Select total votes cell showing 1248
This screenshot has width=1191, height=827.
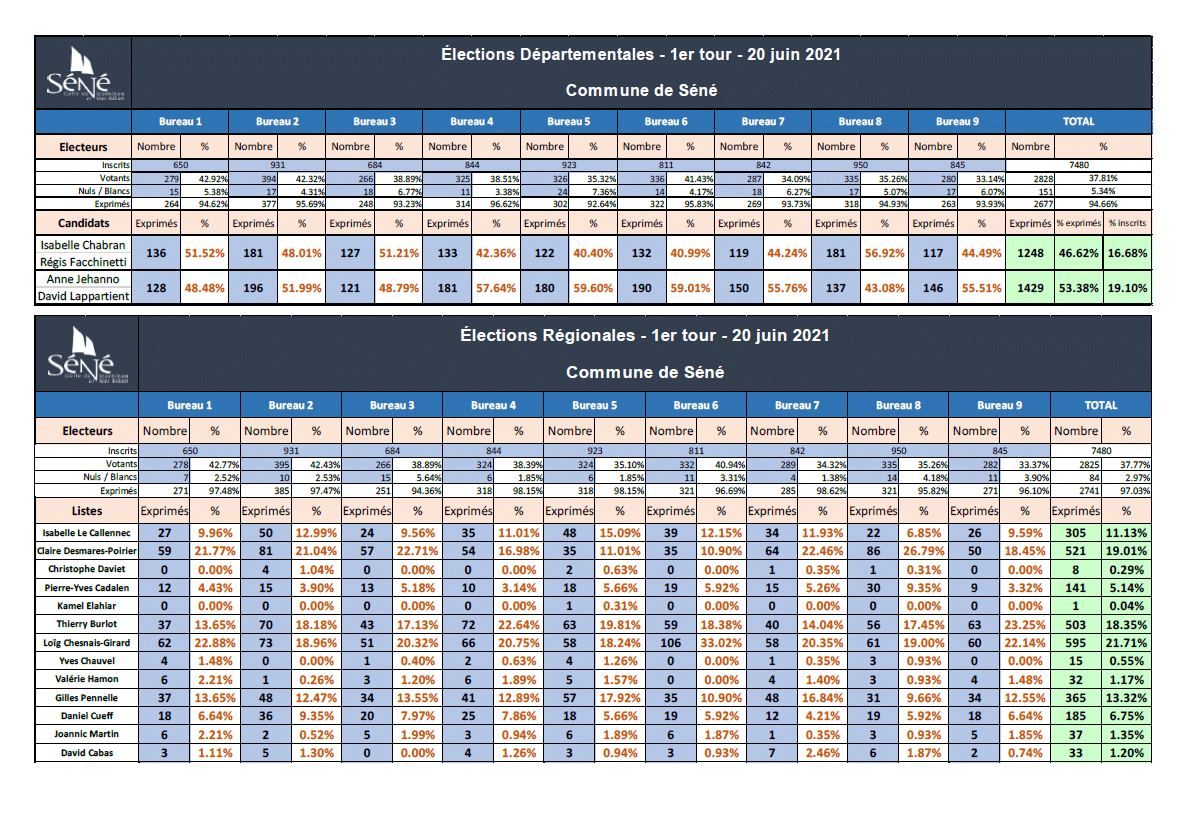[1029, 254]
